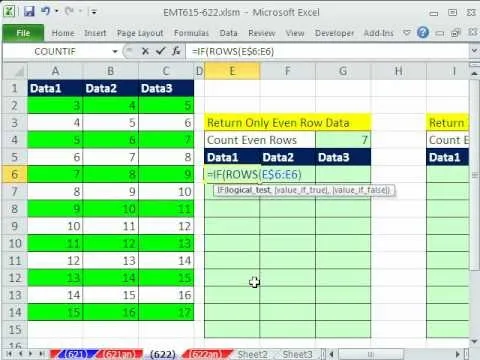
Task: Select the Sheet2 worksheet tab
Action: (252, 354)
